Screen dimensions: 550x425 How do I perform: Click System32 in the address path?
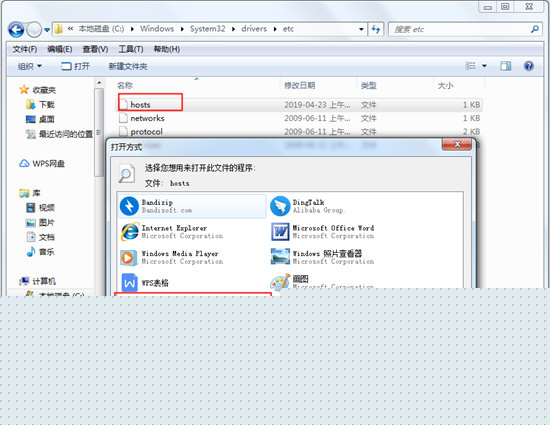[208, 29]
